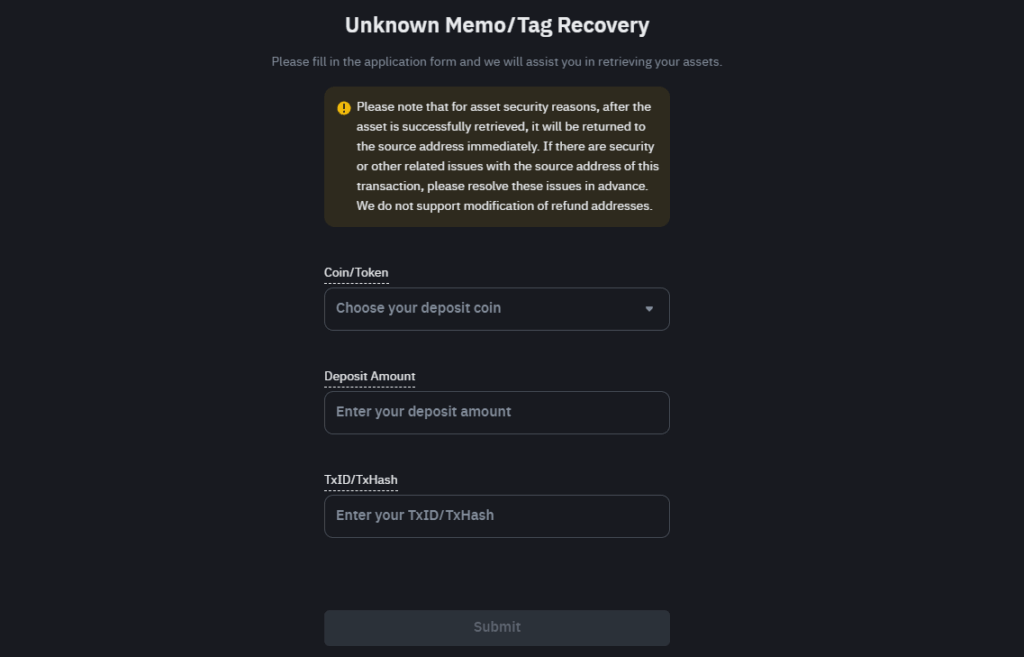The image size is (1024, 657).
Task: Focus the Enter your deposit amount field
Action: pos(497,413)
